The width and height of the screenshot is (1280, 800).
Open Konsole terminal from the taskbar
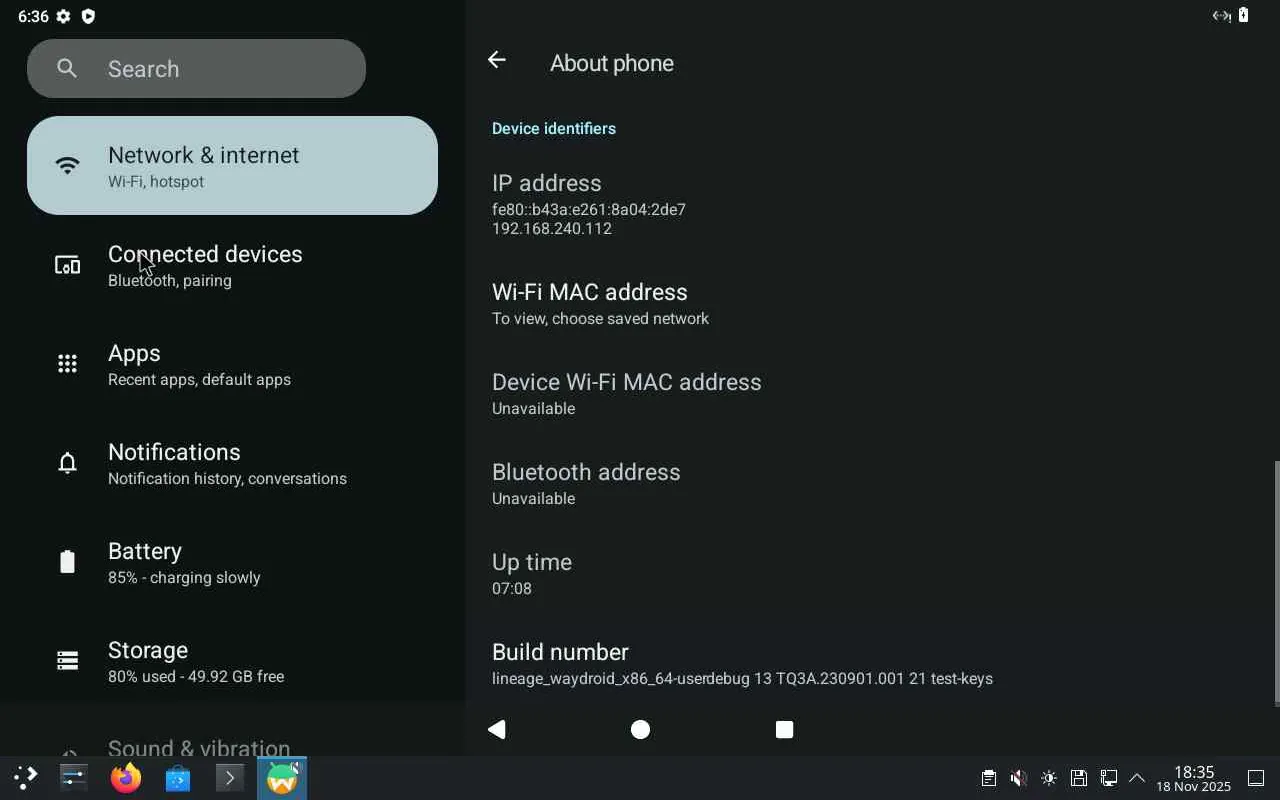(x=230, y=778)
